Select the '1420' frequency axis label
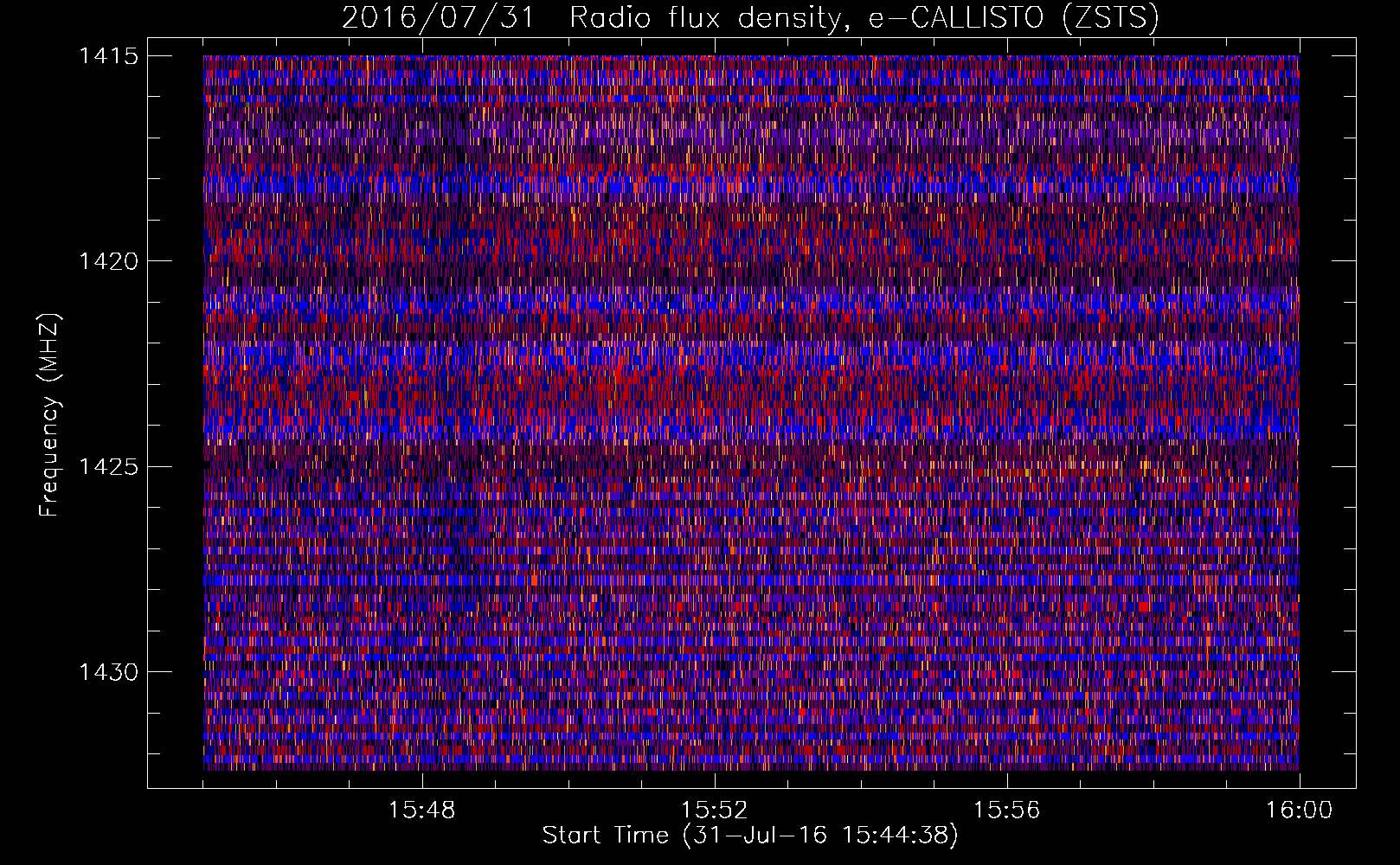This screenshot has width=1400, height=865. point(108,261)
